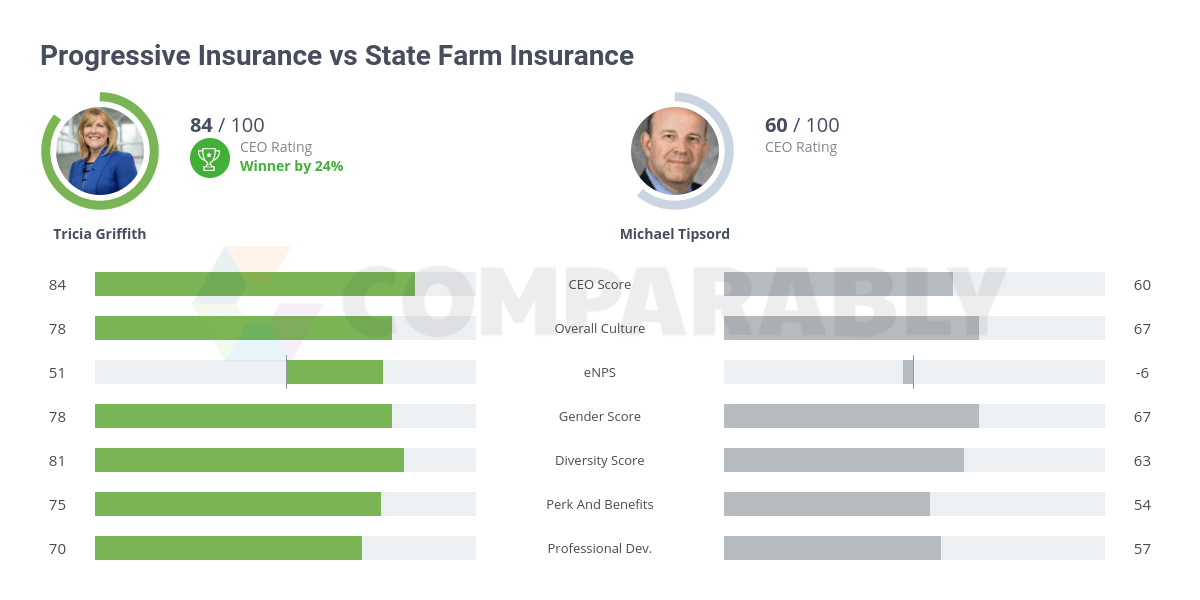Click the Michael Tipsord name label

pos(675,234)
